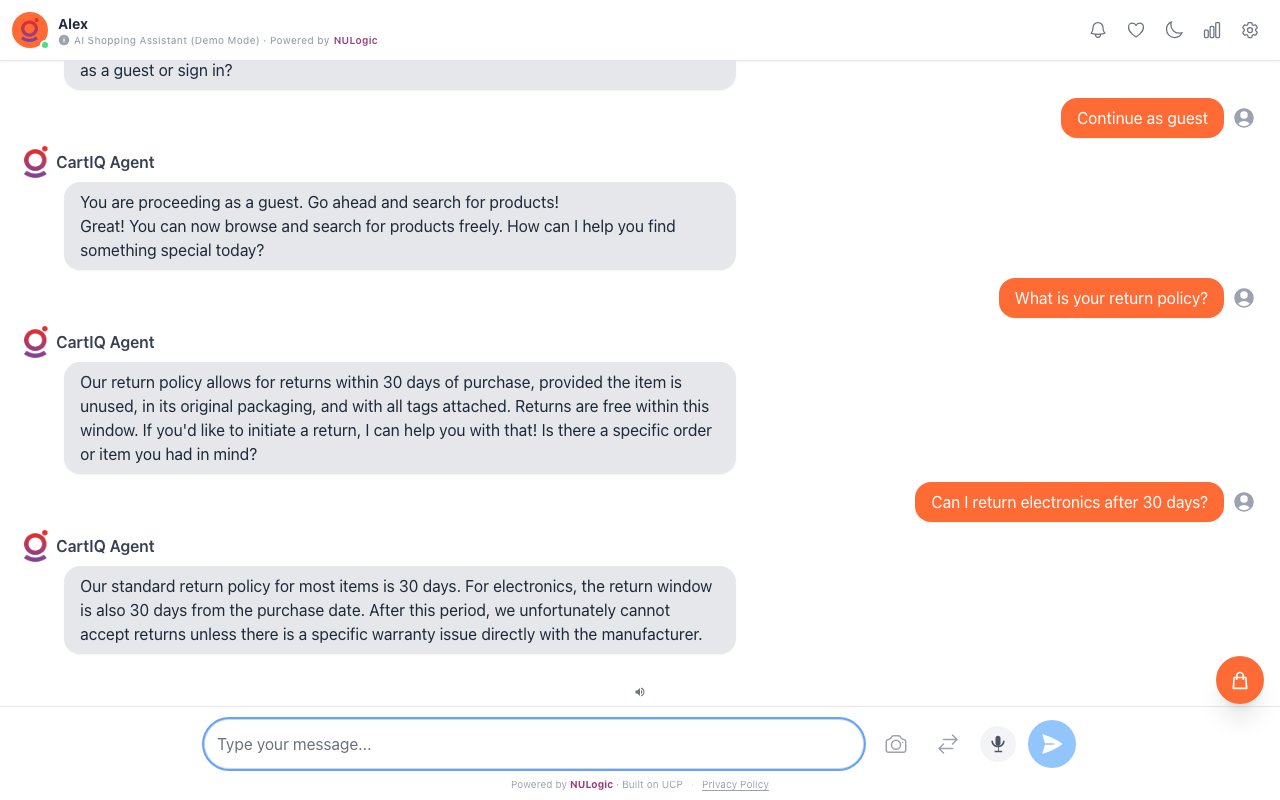Click 'What is your return policy?' bubble
The image size is (1280, 800).
(1111, 298)
